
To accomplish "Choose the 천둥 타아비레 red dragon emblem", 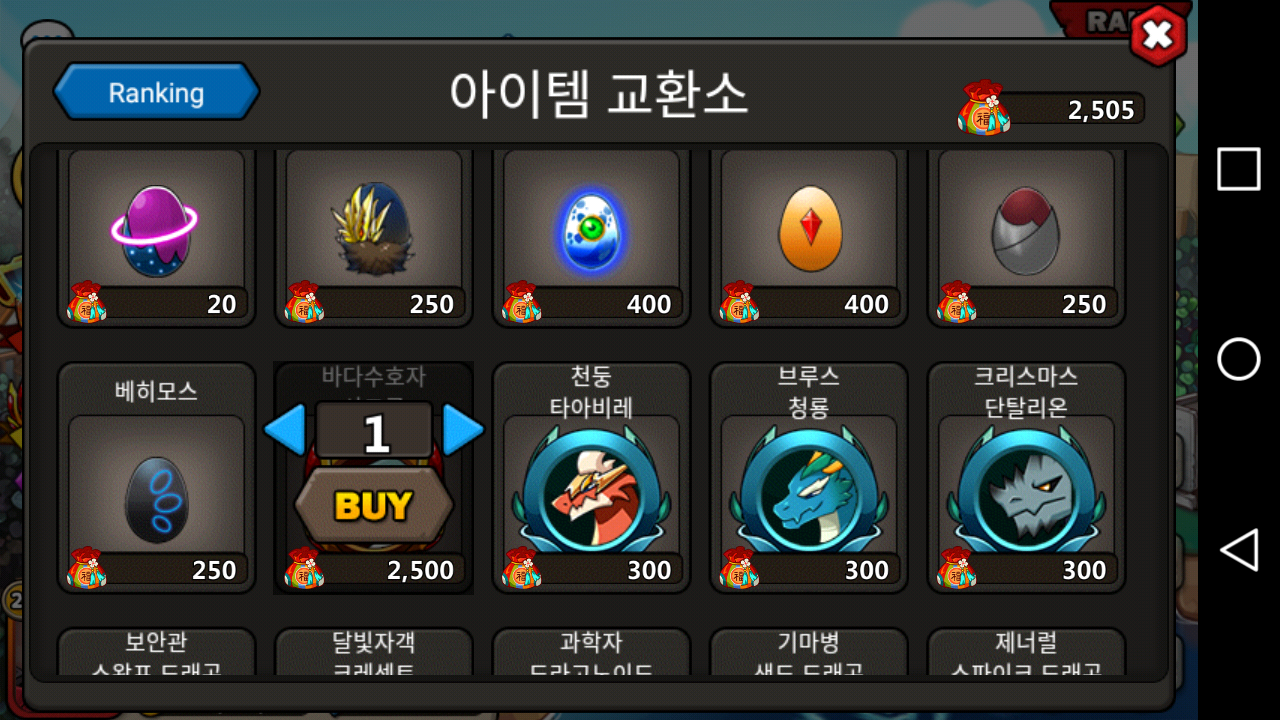I will (591, 478).
